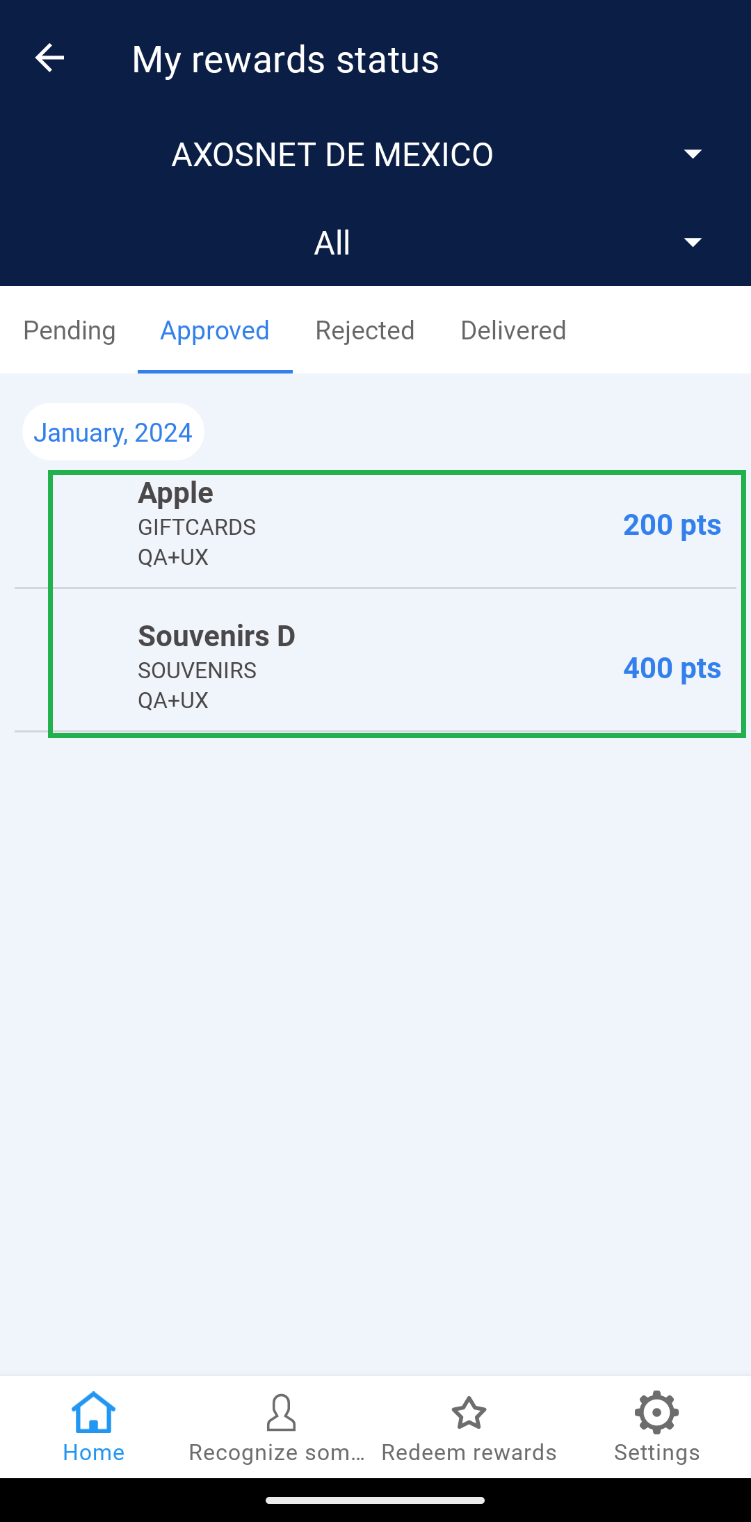The image size is (751, 1522).
Task: Open the All filter dropdown arrow
Action: click(x=692, y=243)
